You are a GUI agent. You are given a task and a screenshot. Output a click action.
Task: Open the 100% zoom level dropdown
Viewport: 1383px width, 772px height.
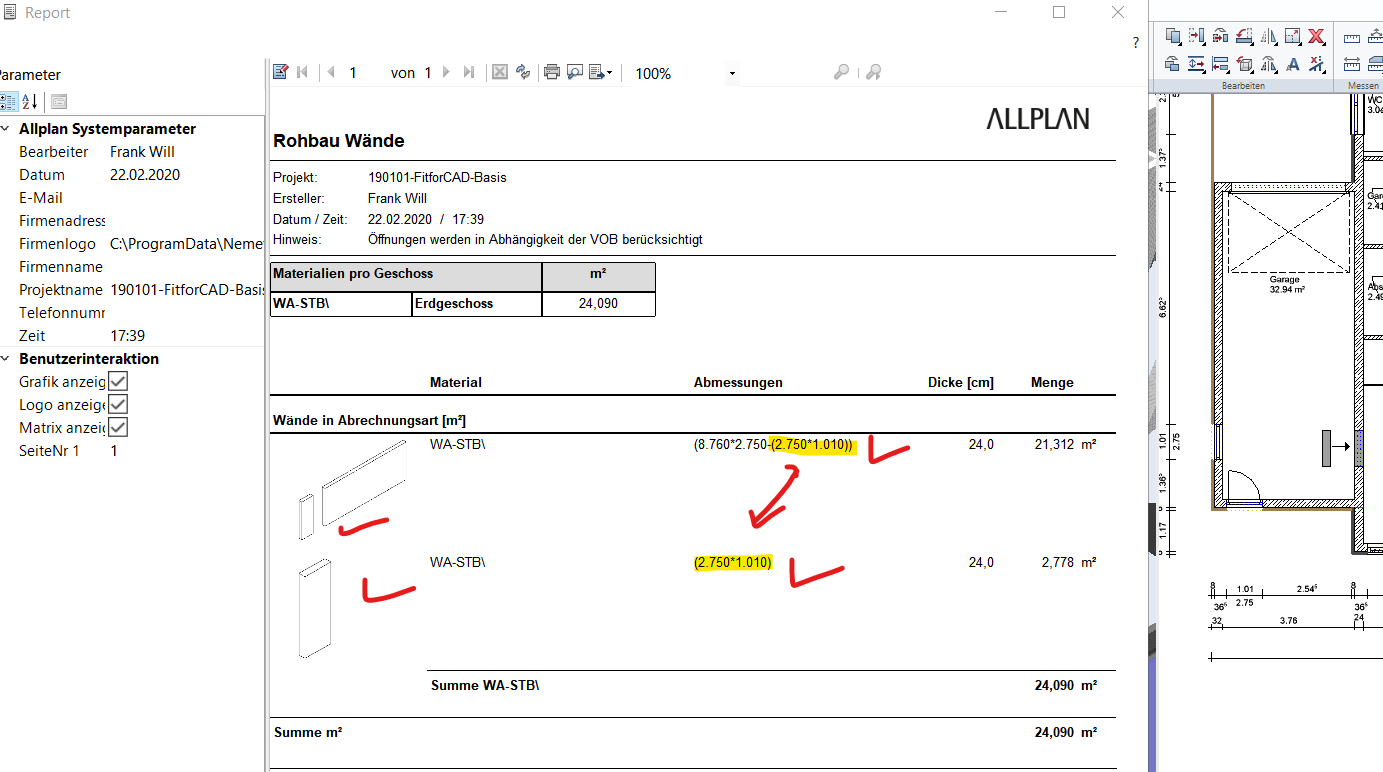coord(732,74)
